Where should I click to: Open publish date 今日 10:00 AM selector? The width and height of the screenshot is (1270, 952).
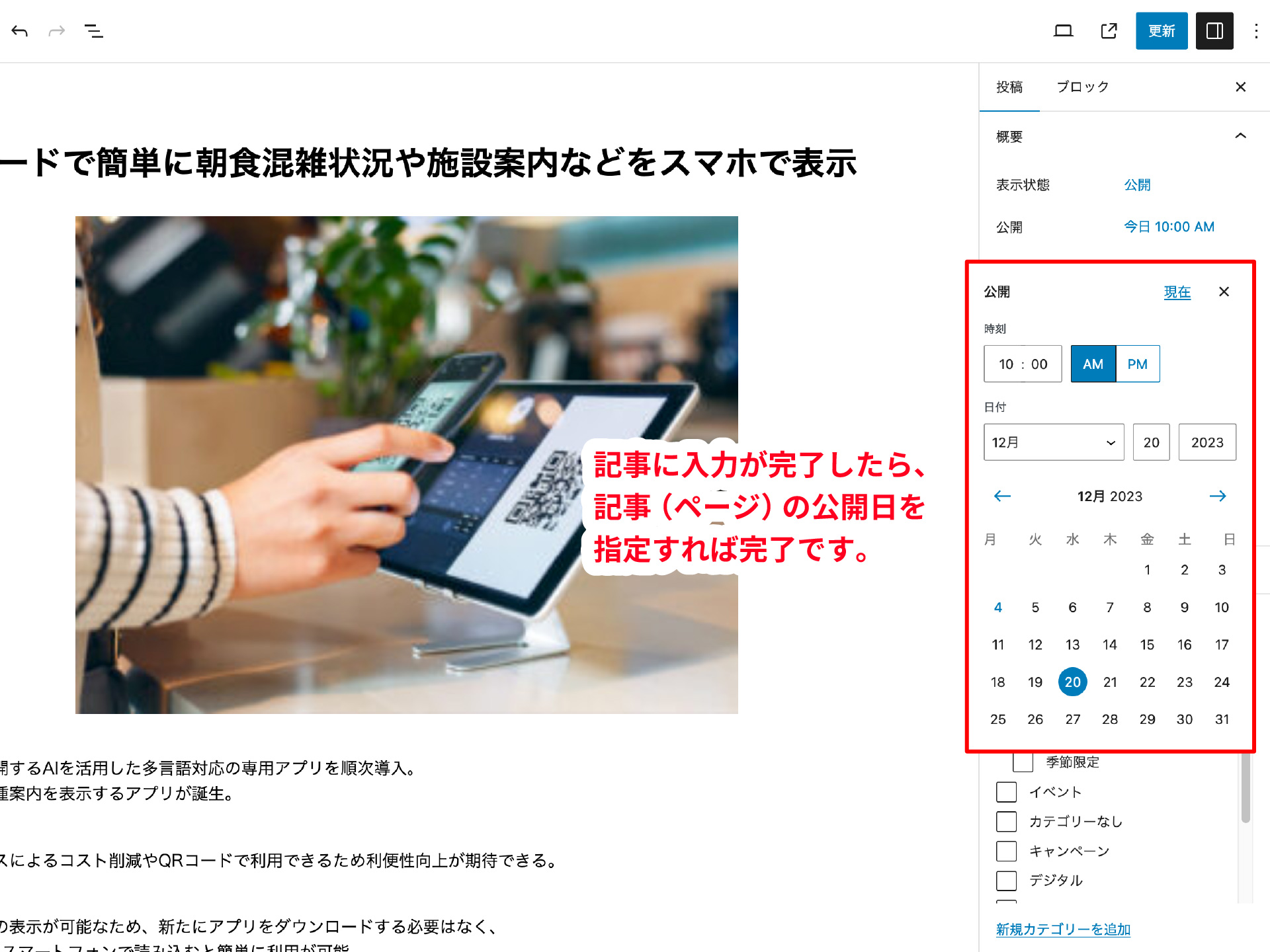coord(1169,227)
